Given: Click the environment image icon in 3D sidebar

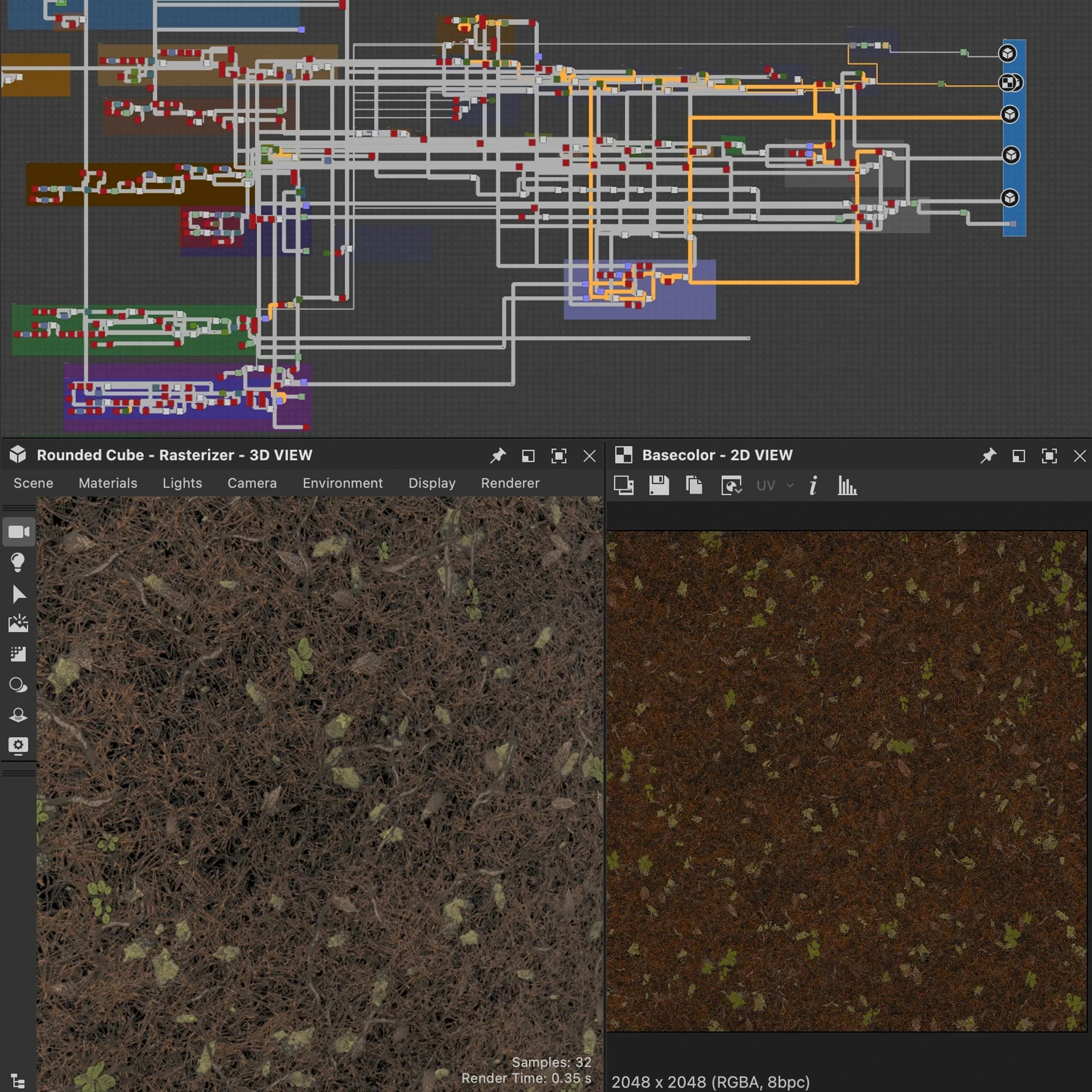Looking at the screenshot, I should [18, 624].
